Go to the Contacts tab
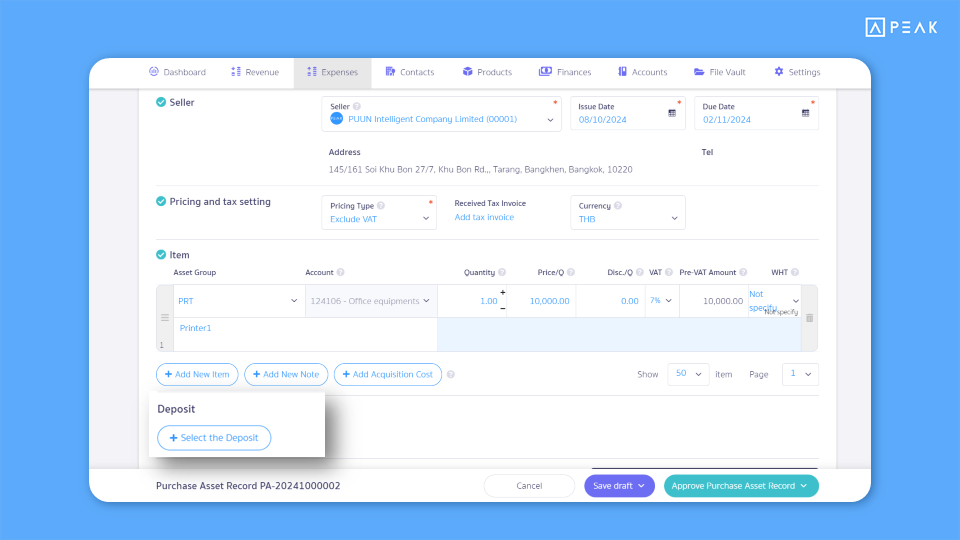Screen dimensions: 960x540 [x=410, y=72]
